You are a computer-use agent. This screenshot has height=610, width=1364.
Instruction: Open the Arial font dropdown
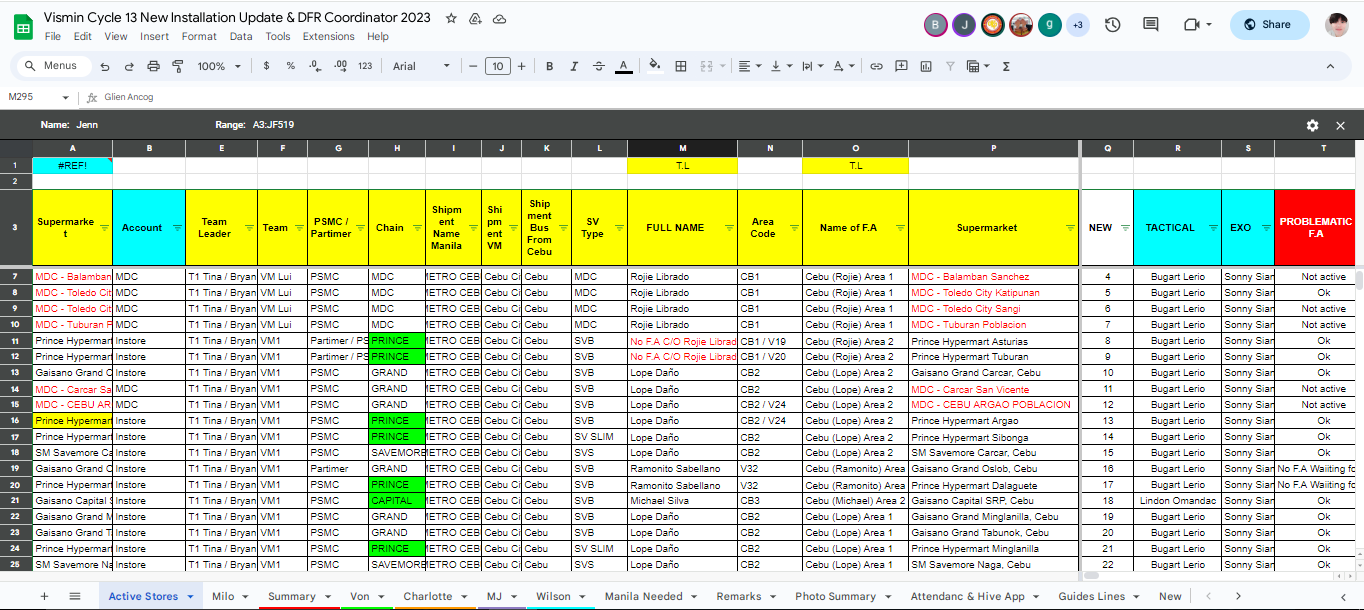[x=421, y=66]
